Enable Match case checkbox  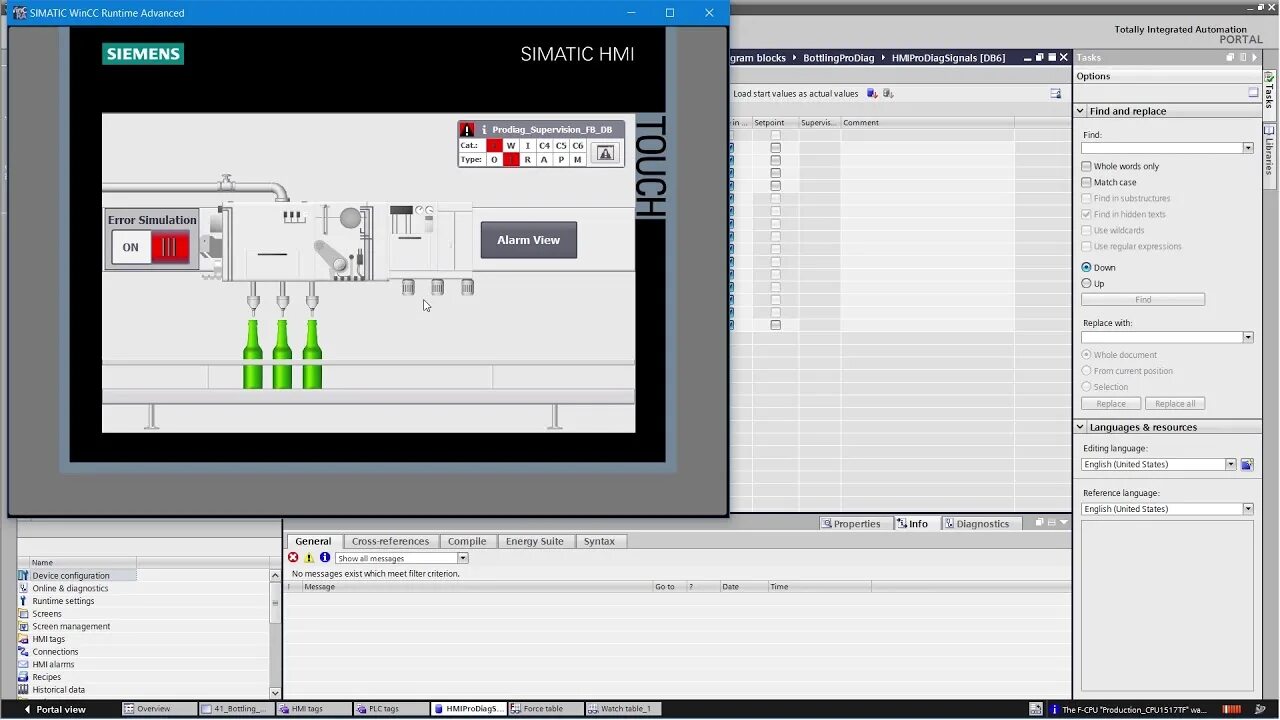pyautogui.click(x=1086, y=182)
